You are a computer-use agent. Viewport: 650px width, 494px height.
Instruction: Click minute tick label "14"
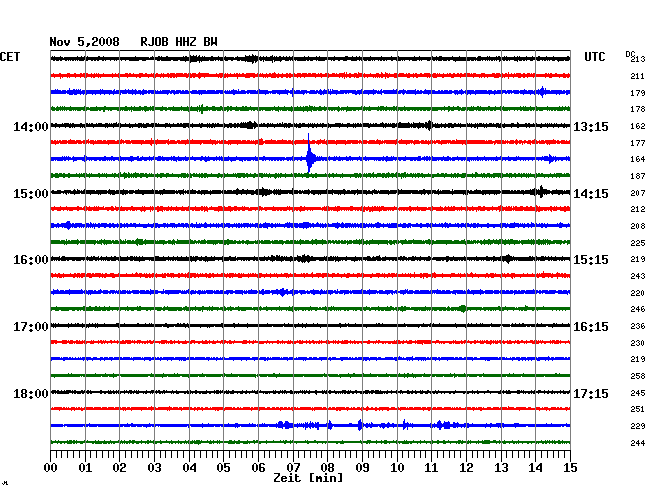[x=536, y=468]
